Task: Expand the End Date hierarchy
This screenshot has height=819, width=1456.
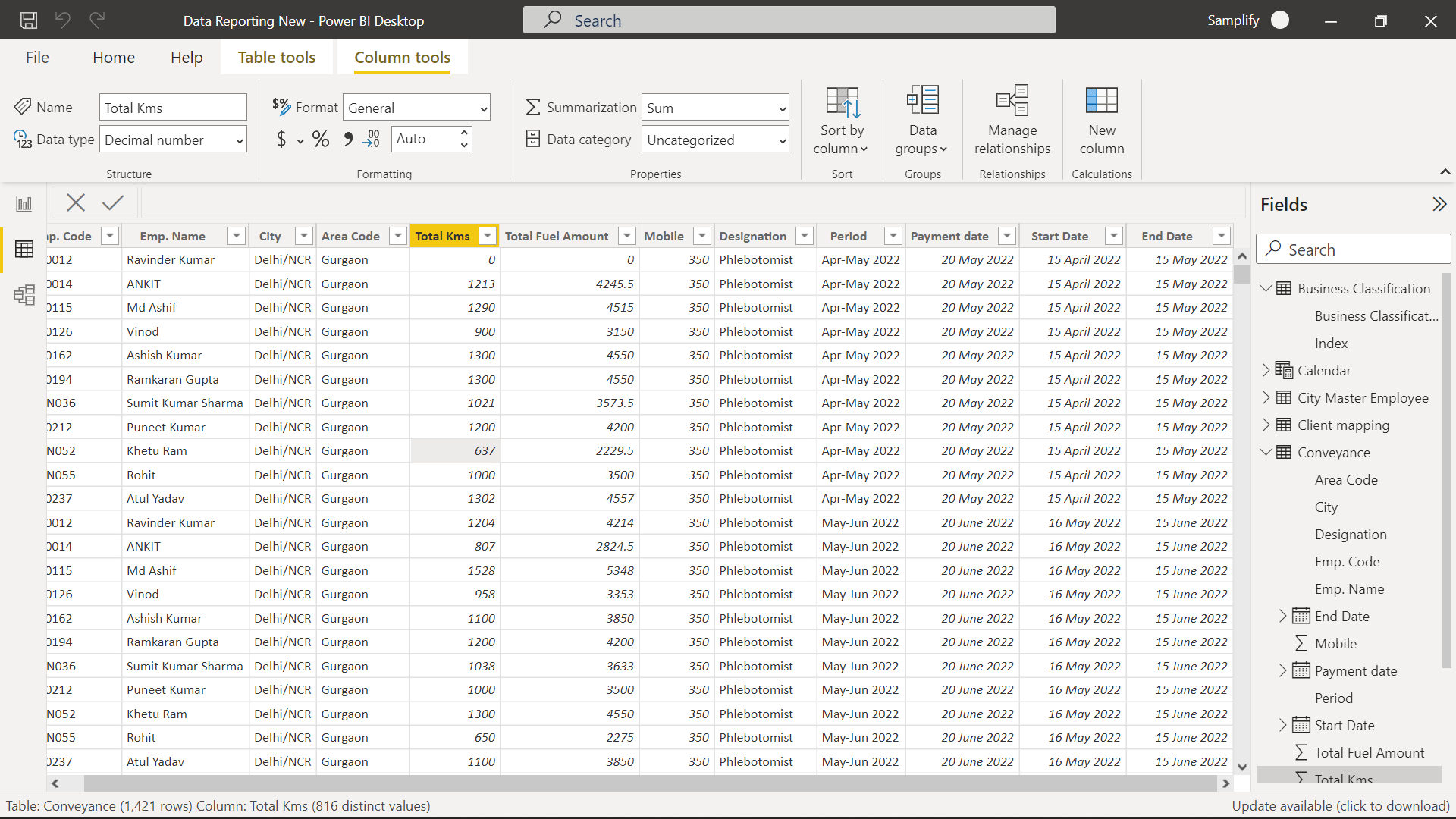Action: coord(1283,616)
